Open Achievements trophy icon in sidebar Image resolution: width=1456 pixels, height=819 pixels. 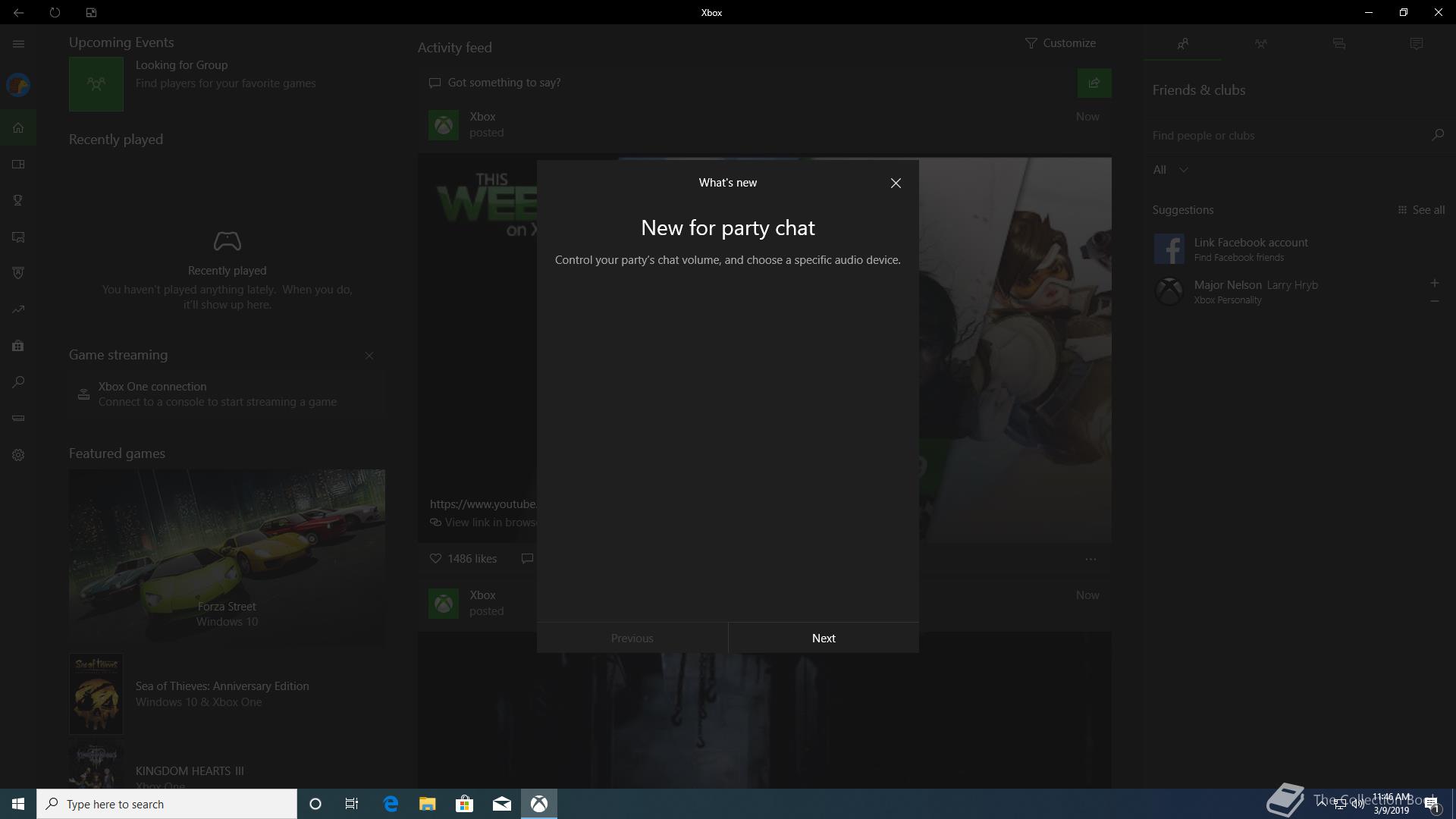[x=18, y=200]
